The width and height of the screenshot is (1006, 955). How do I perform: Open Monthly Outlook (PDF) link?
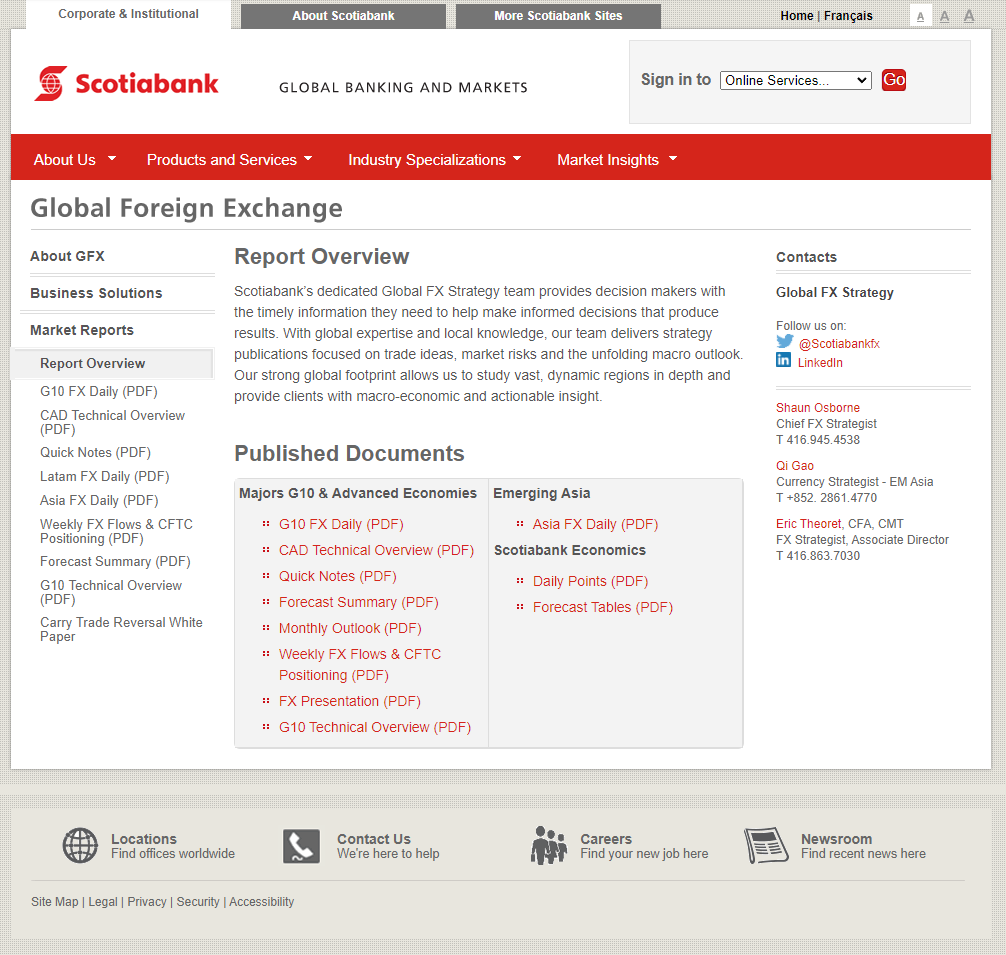[x=350, y=628]
